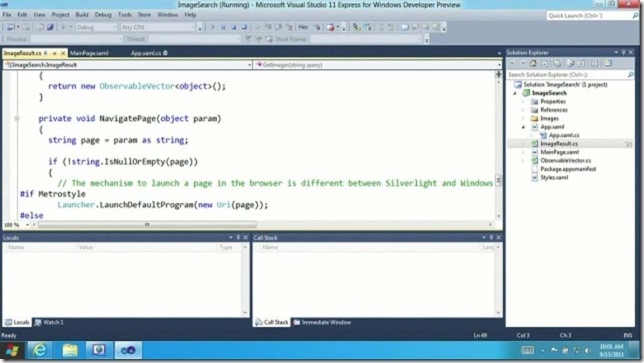Pin the Solution Explorer panel
The image size is (644, 363).
click(623, 52)
